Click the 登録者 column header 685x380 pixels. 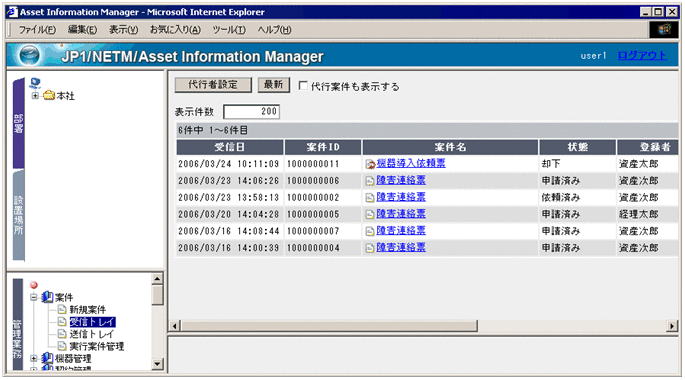(x=647, y=147)
